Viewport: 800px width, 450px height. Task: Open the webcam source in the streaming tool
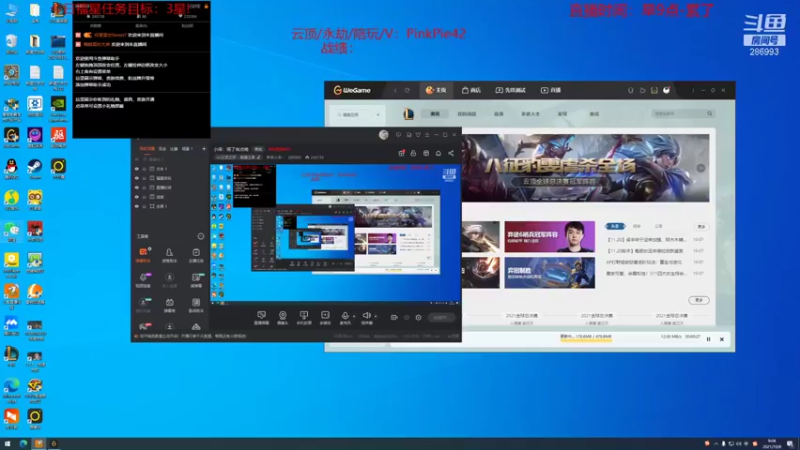282,317
